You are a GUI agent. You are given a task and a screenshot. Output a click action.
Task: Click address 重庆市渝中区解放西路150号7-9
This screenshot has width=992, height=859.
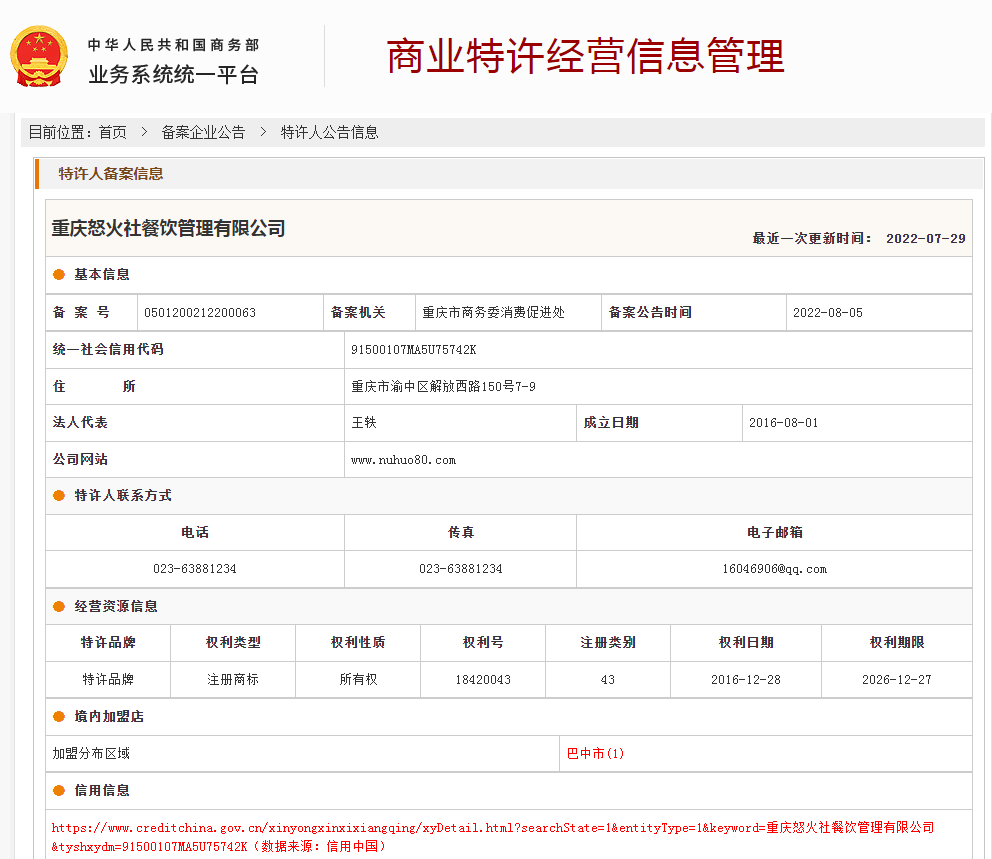[443, 386]
